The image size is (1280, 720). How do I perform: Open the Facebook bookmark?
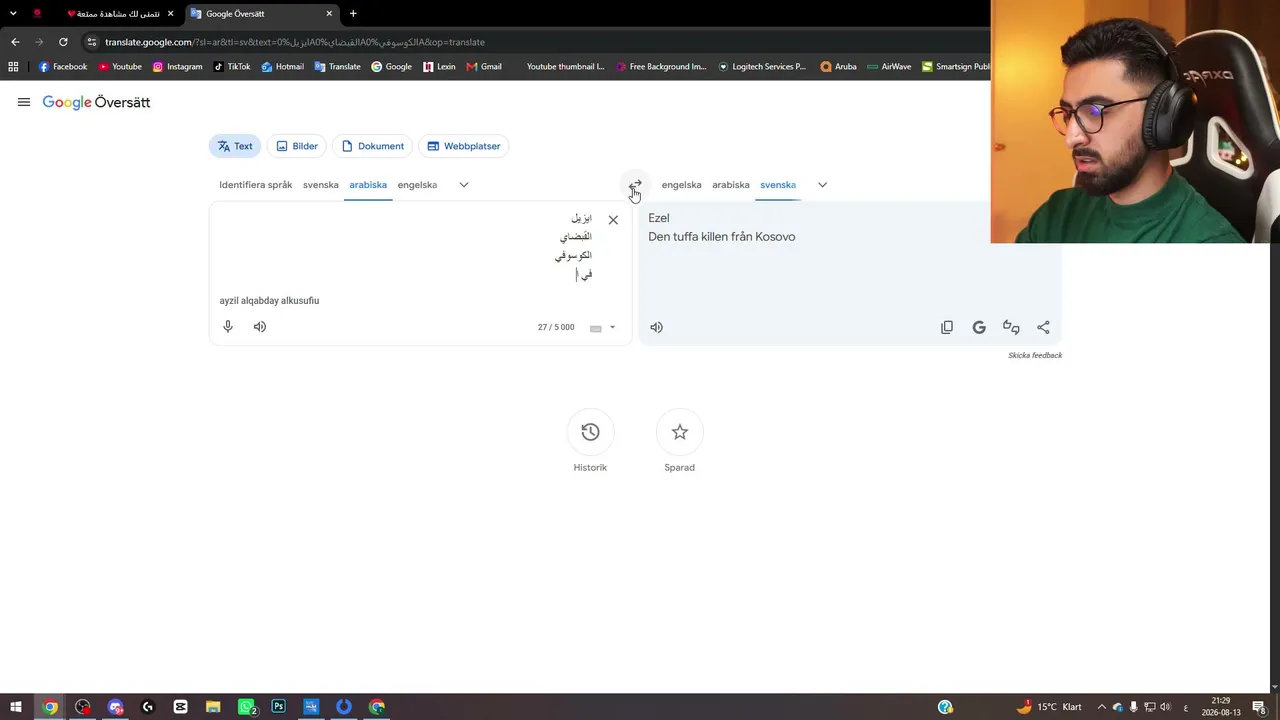(x=63, y=67)
